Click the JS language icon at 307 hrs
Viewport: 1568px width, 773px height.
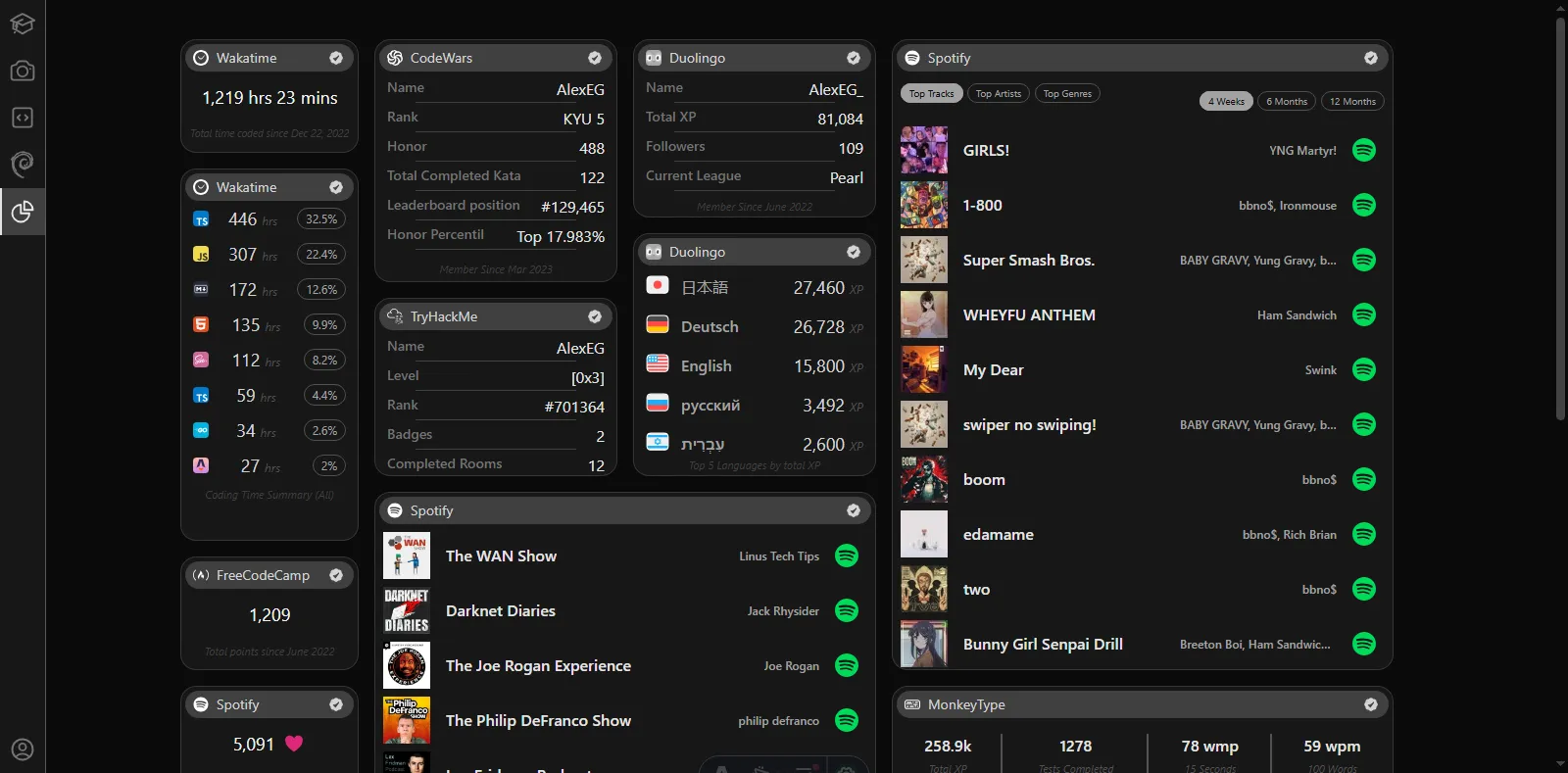(201, 254)
